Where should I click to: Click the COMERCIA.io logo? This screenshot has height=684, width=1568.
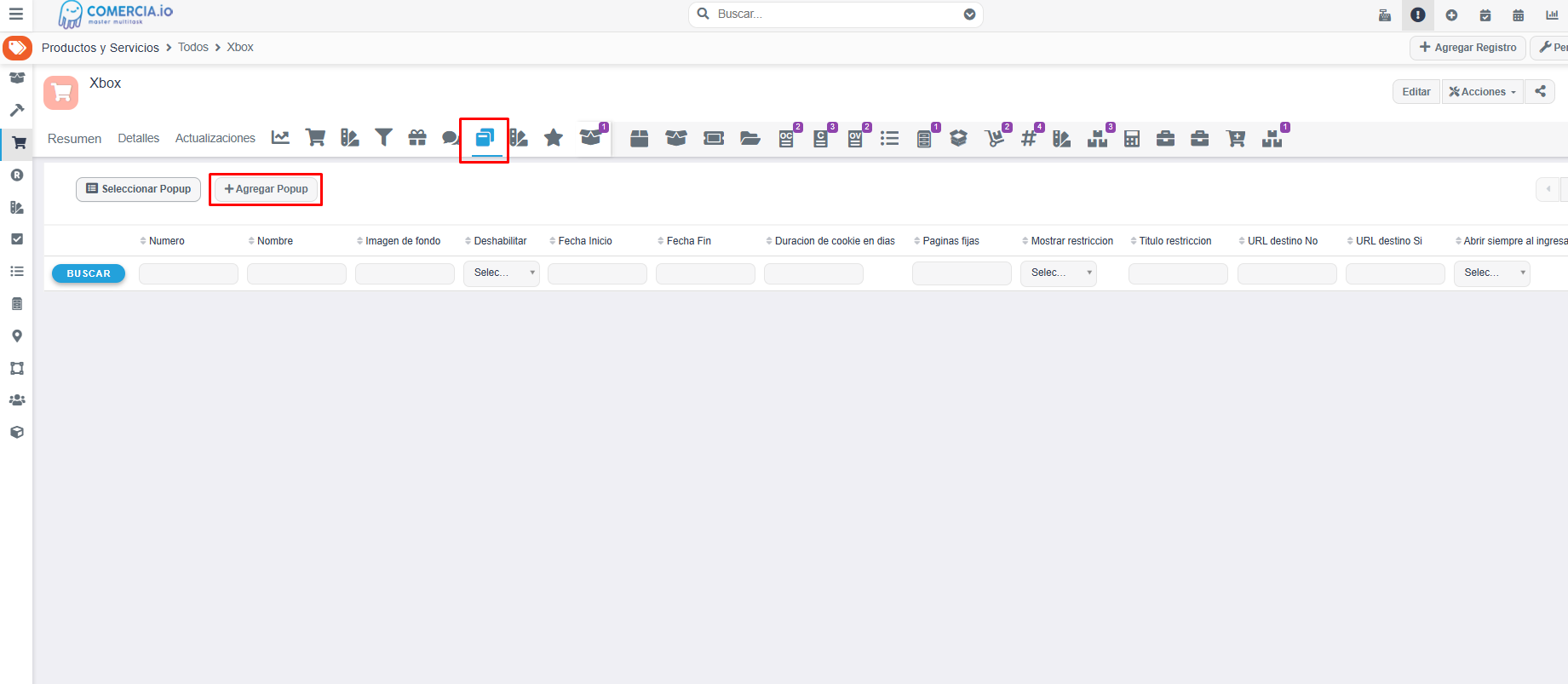click(115, 14)
